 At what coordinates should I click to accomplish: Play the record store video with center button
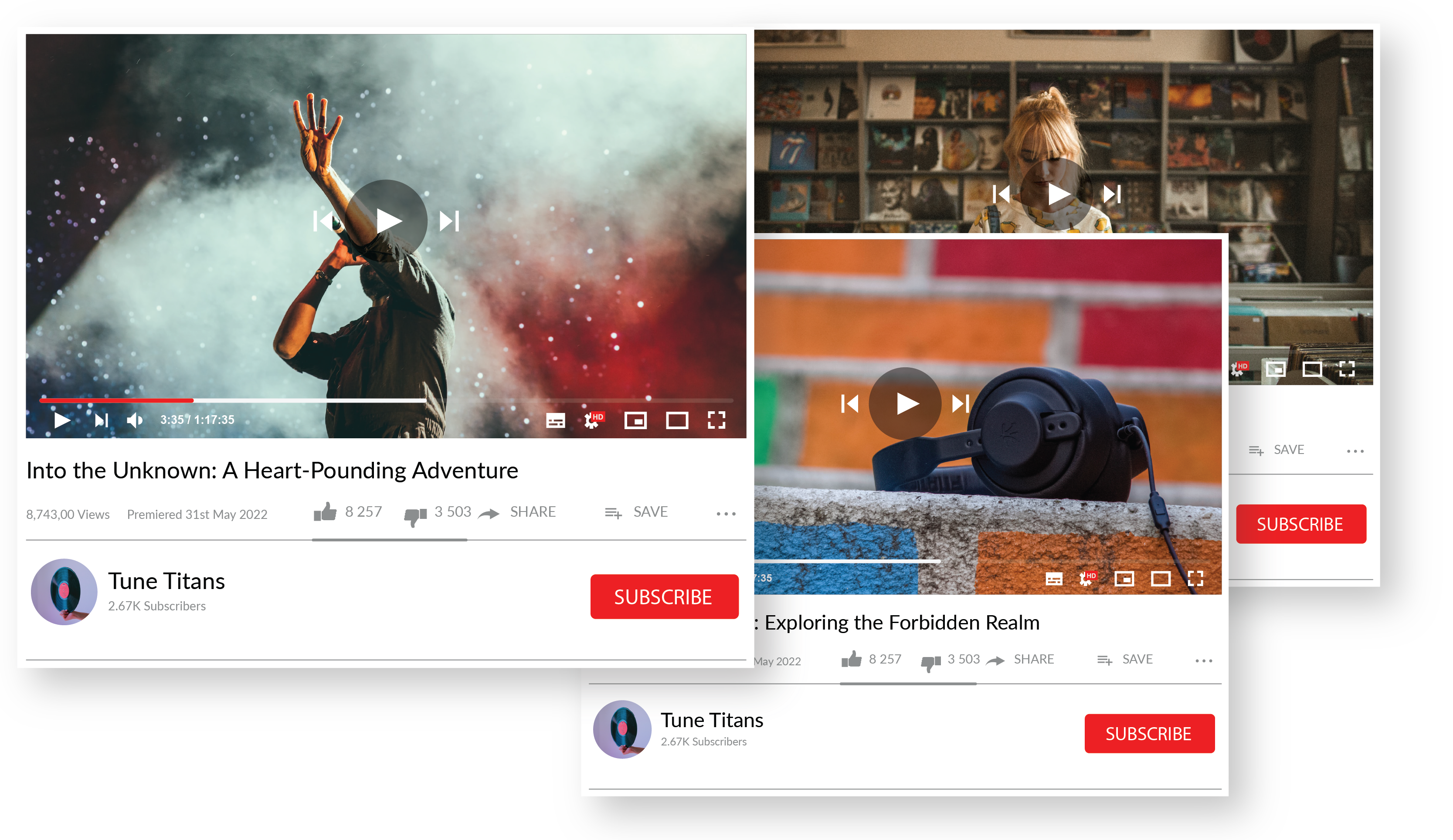pos(1056,194)
